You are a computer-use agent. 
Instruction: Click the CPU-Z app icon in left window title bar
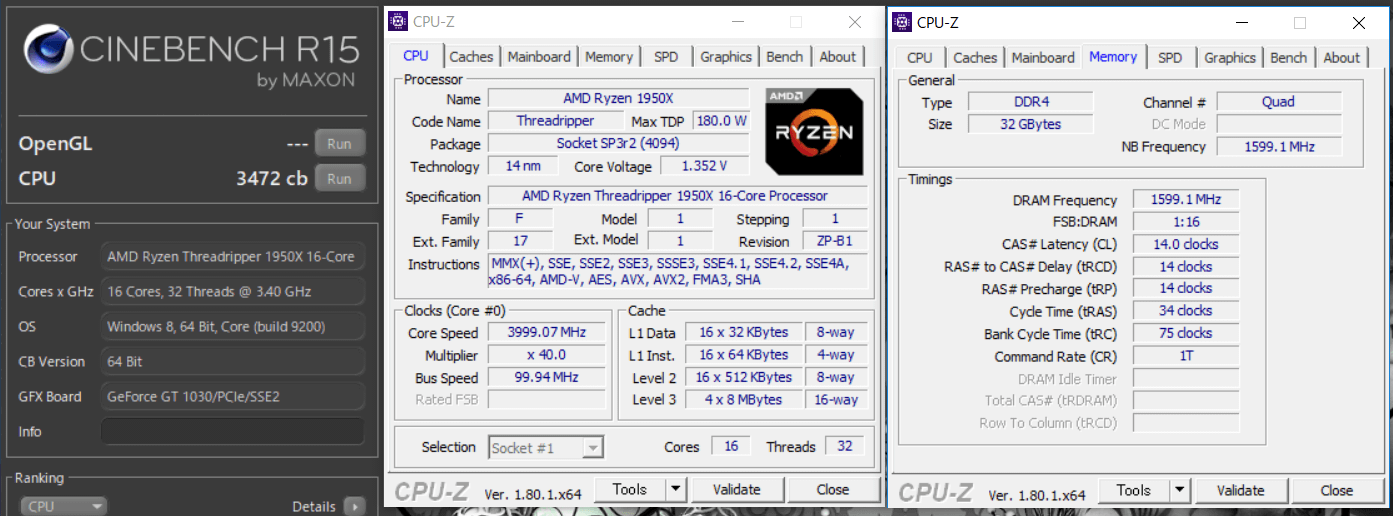point(398,22)
